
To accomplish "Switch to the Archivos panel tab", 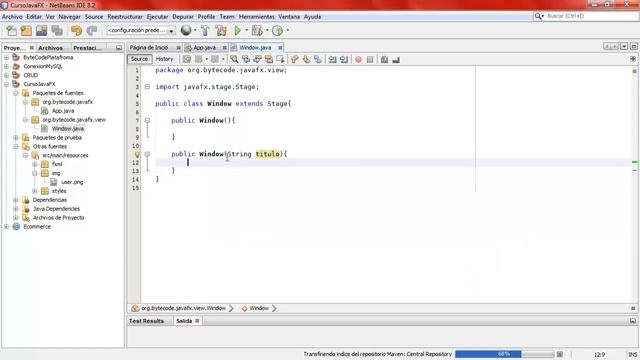I will pyautogui.click(x=51, y=48).
